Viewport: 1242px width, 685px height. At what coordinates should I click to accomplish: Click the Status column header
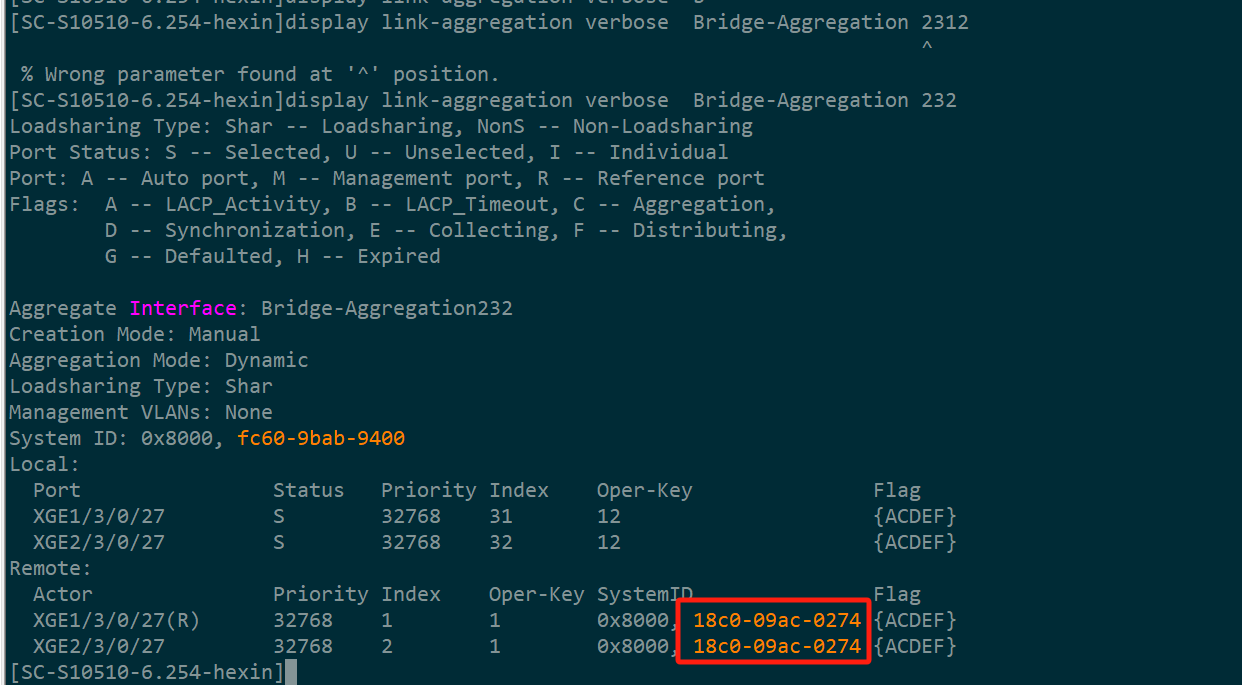tap(308, 490)
